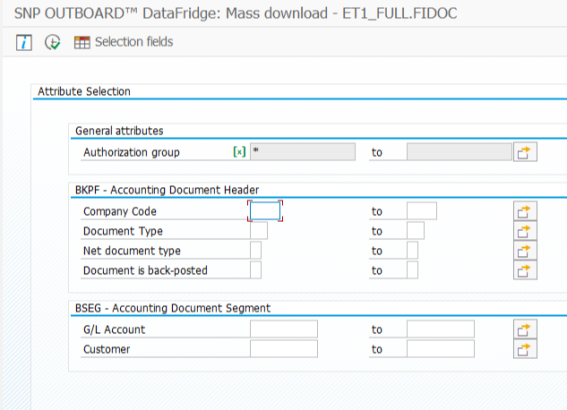Click the G/L Account from field
Image resolution: width=567 pixels, height=410 pixels.
284,329
